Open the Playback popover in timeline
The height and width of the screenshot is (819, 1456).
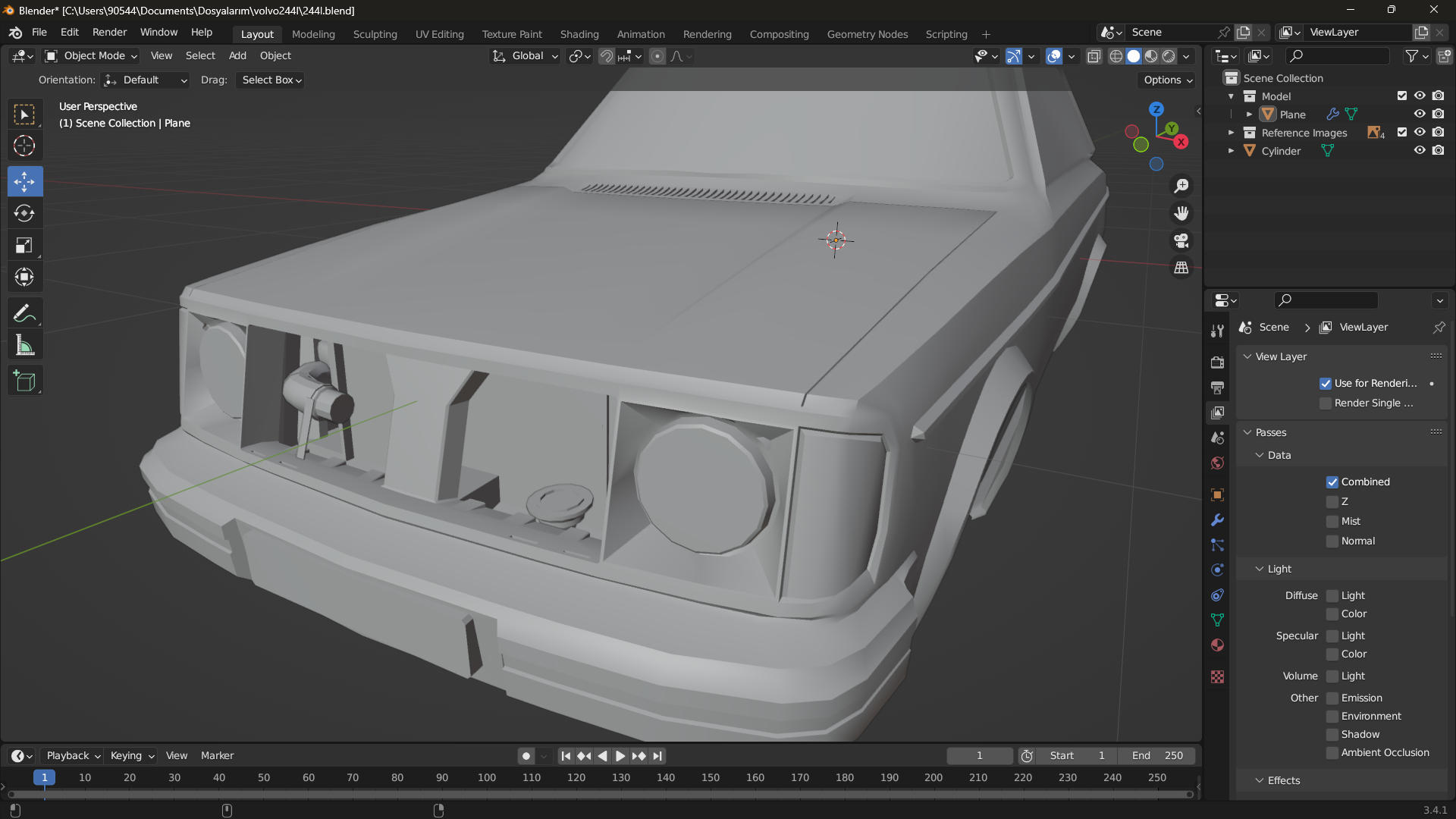(x=73, y=756)
